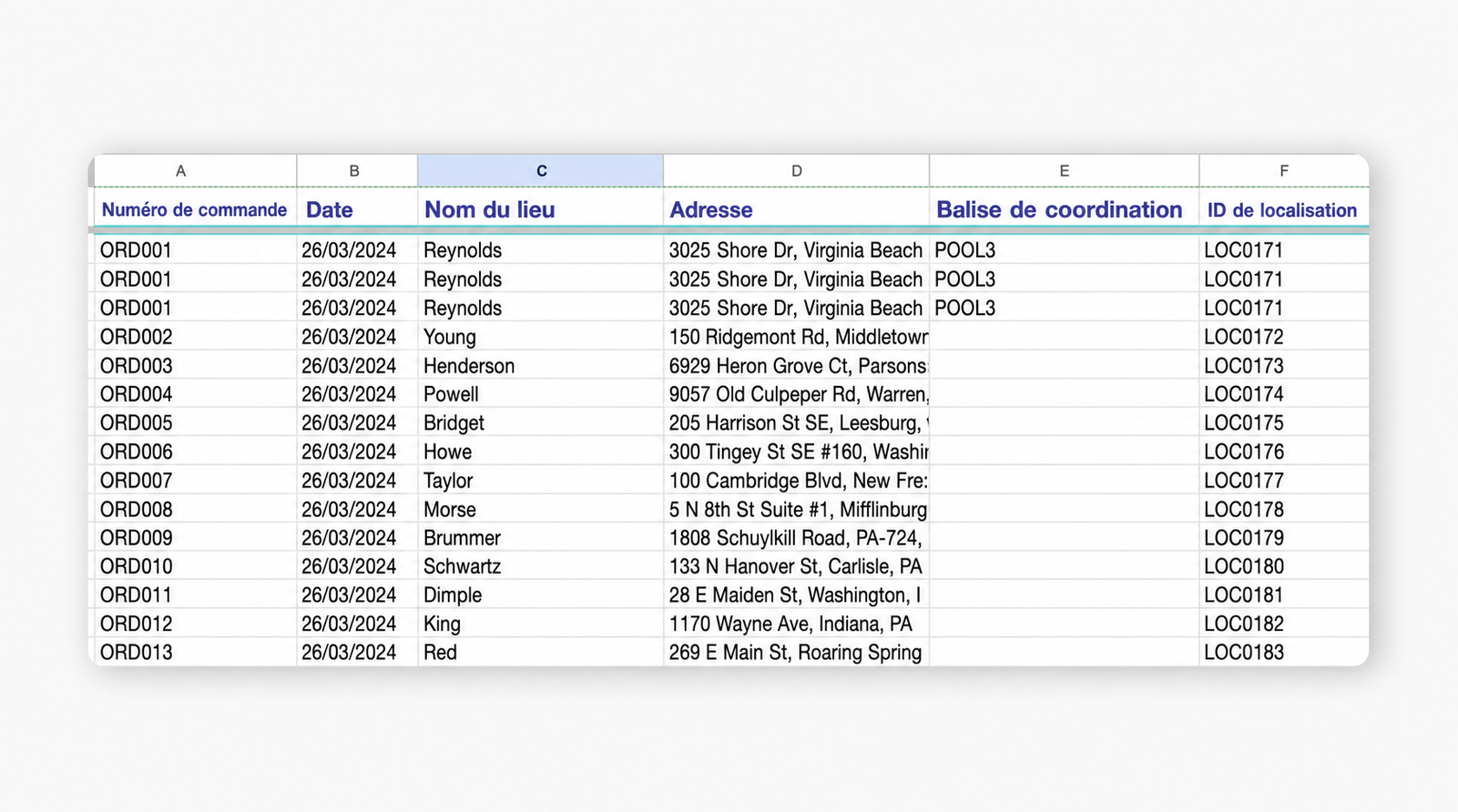Select the 'Henderson' cell
The height and width of the screenshot is (812, 1458).
pos(540,366)
